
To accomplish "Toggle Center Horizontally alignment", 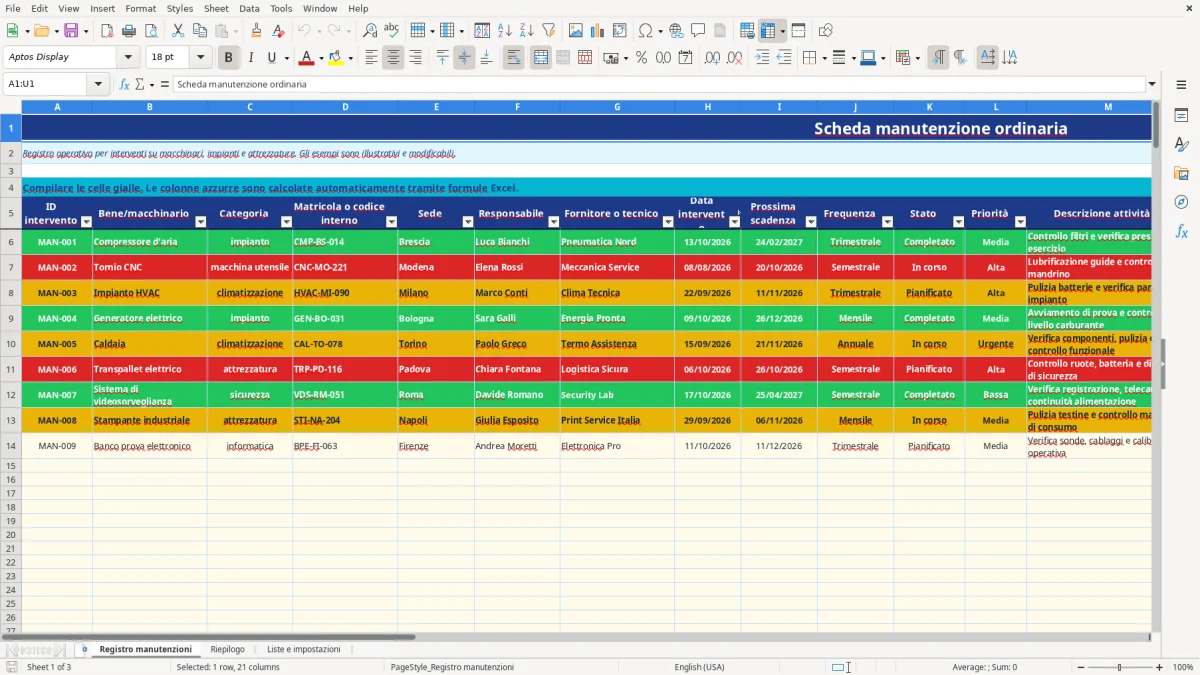I will pos(393,58).
